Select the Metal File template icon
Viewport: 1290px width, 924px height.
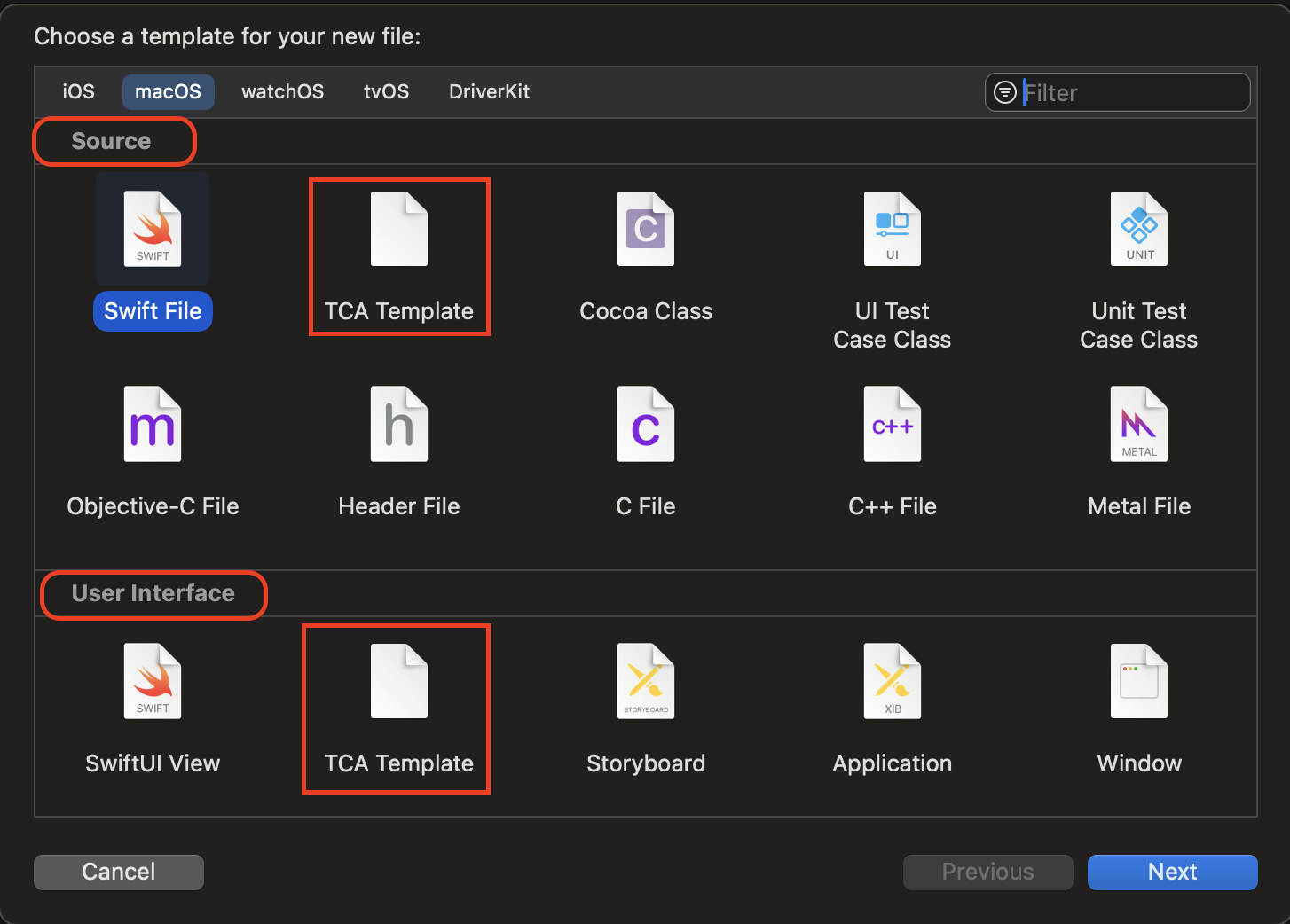point(1139,424)
